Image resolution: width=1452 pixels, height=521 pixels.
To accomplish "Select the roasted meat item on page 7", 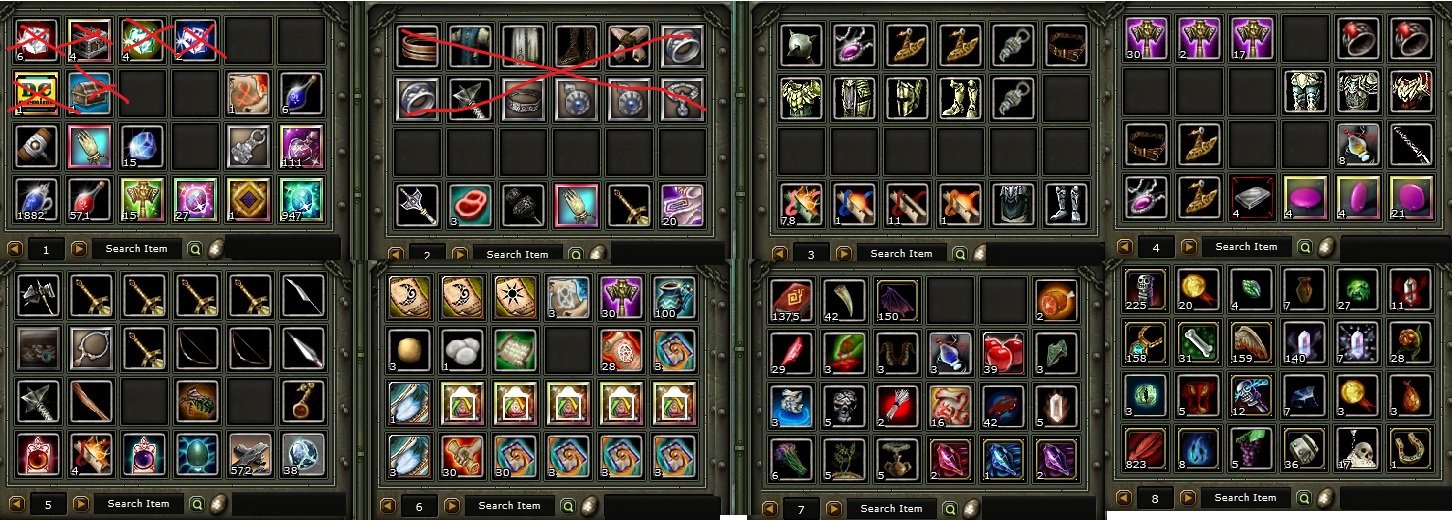I will pos(1056,299).
